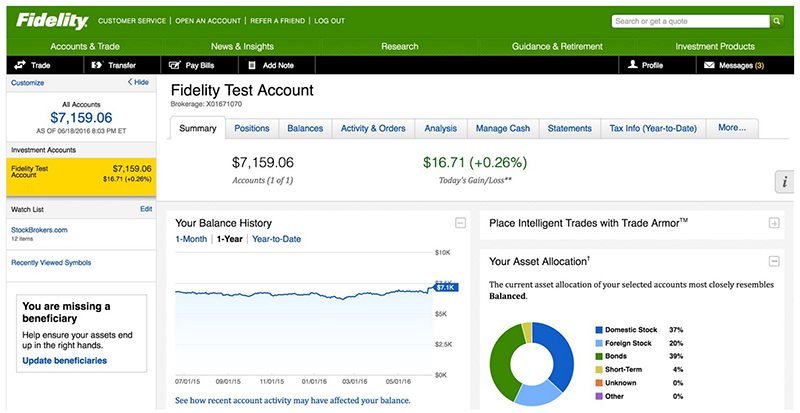Click the Profile person icon

pos(633,65)
